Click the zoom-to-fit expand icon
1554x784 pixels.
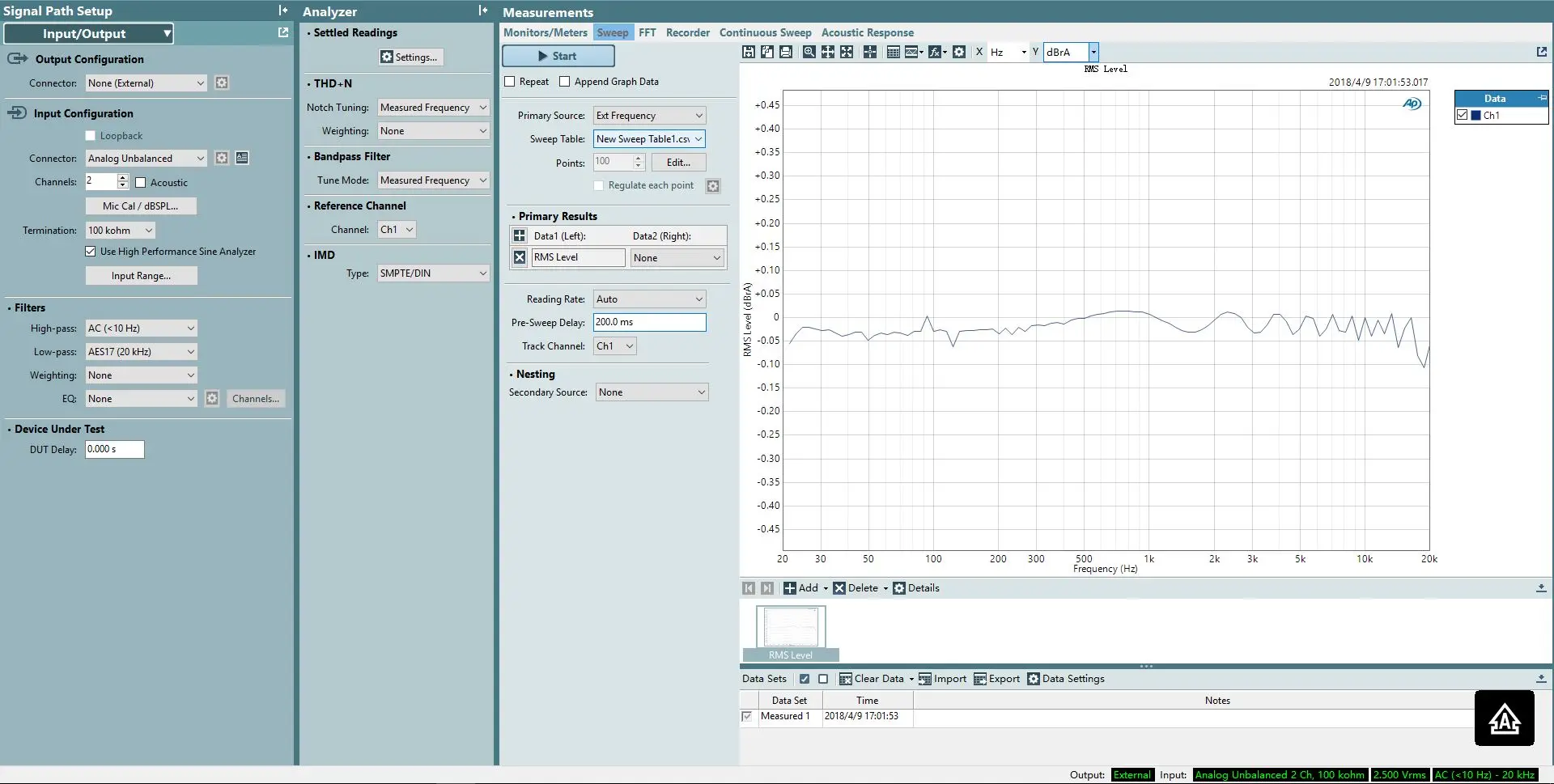click(847, 52)
